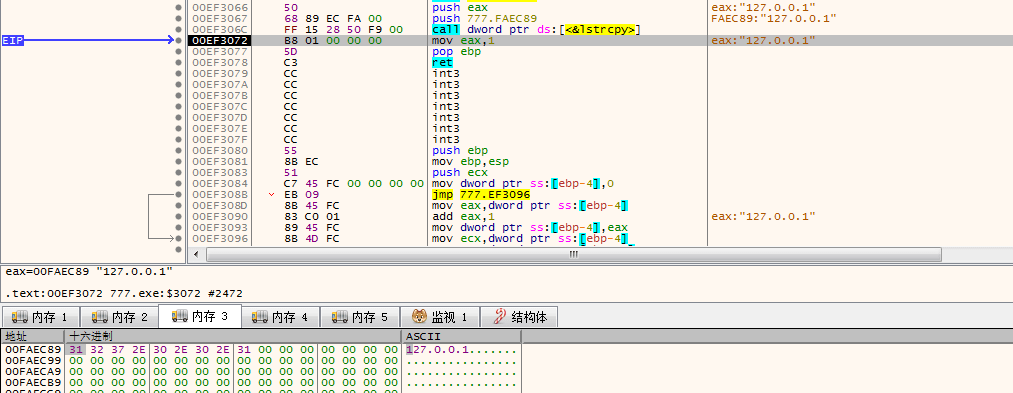Click dump address 00FAECA9

(x=33, y=372)
